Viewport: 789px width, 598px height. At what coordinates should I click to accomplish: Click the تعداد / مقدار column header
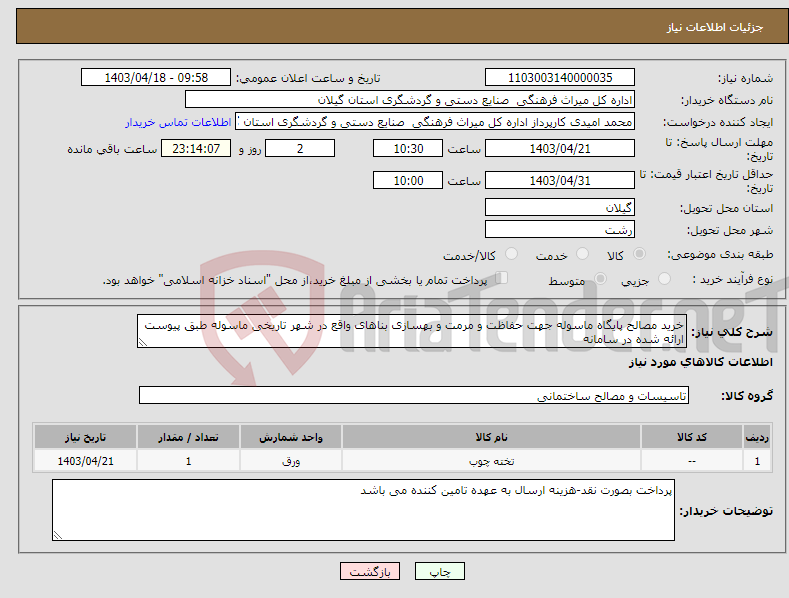(188, 437)
